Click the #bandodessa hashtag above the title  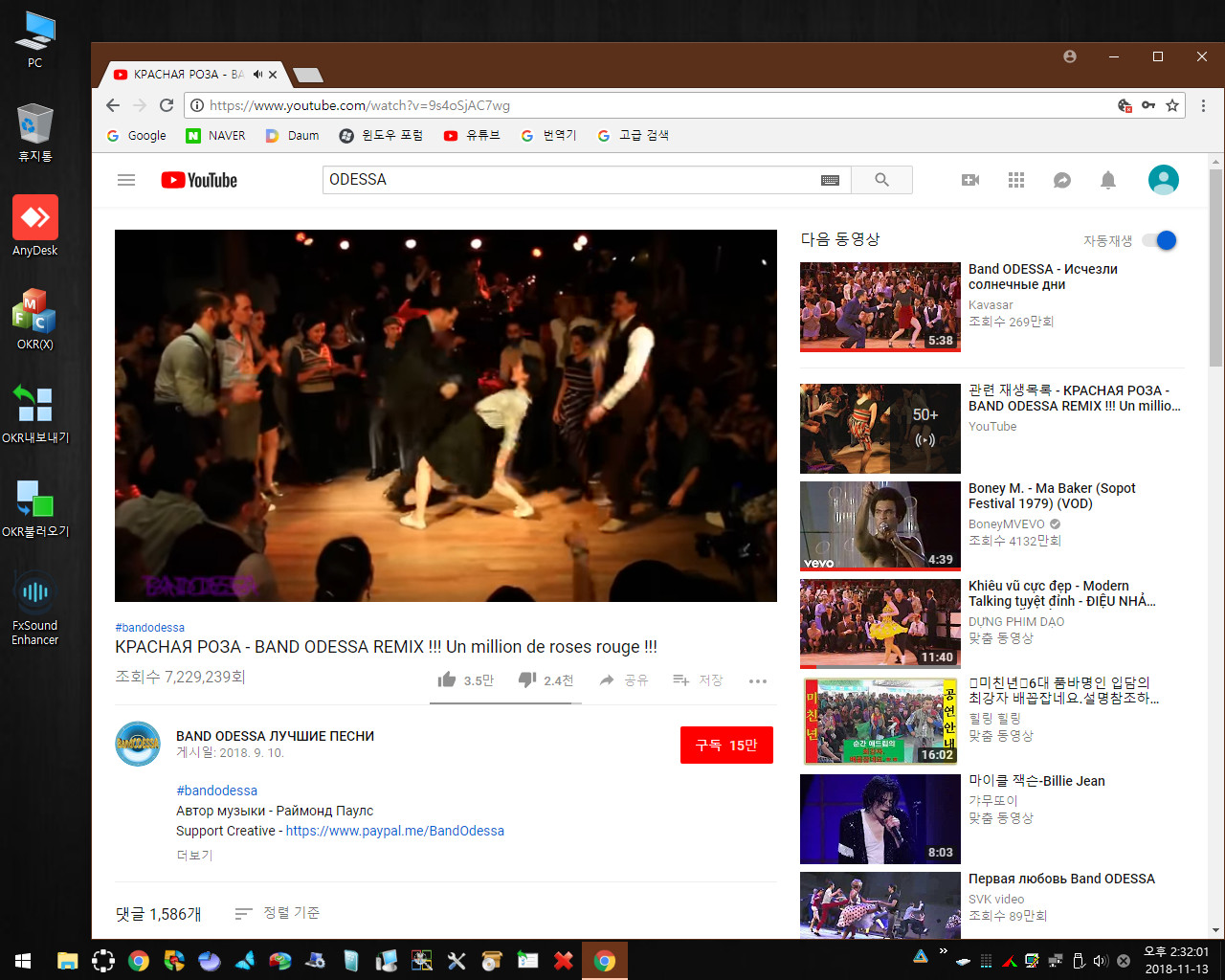tap(150, 628)
